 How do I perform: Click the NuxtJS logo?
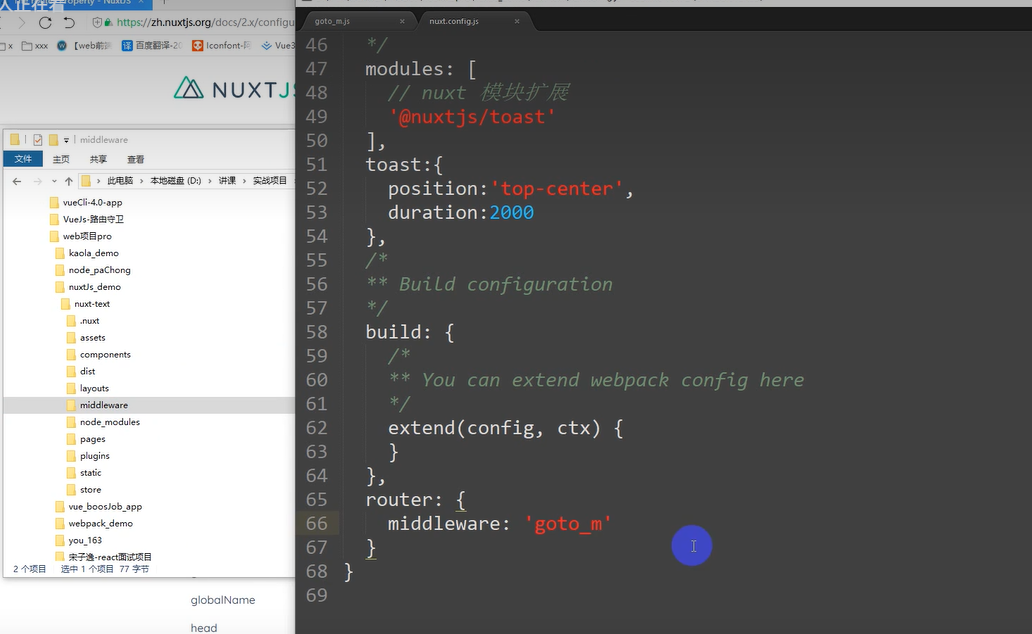(235, 89)
